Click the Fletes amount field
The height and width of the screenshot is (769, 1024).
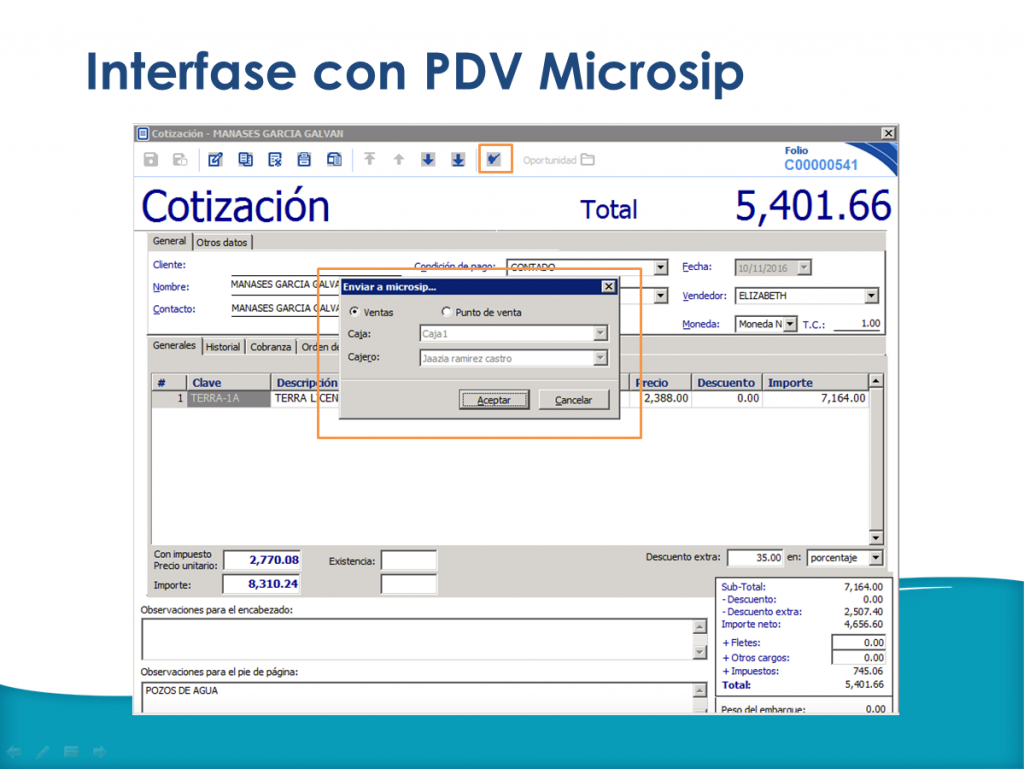click(x=858, y=642)
